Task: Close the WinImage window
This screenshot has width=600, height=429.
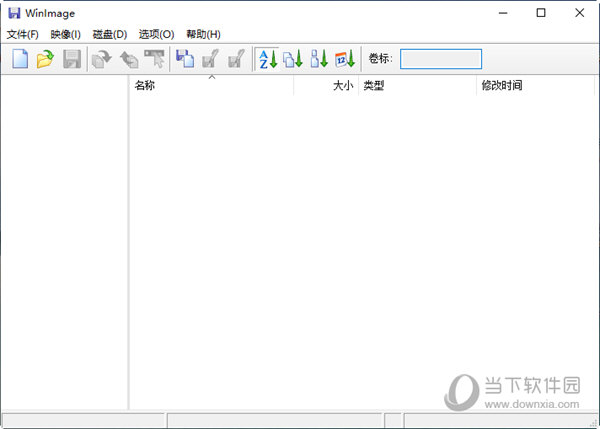Action: pyautogui.click(x=579, y=13)
